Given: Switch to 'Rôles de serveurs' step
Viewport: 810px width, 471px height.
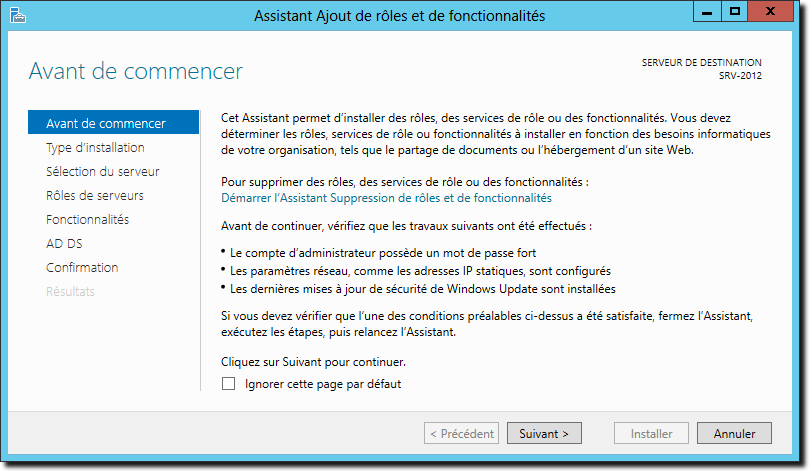Looking at the screenshot, I should click(95, 195).
